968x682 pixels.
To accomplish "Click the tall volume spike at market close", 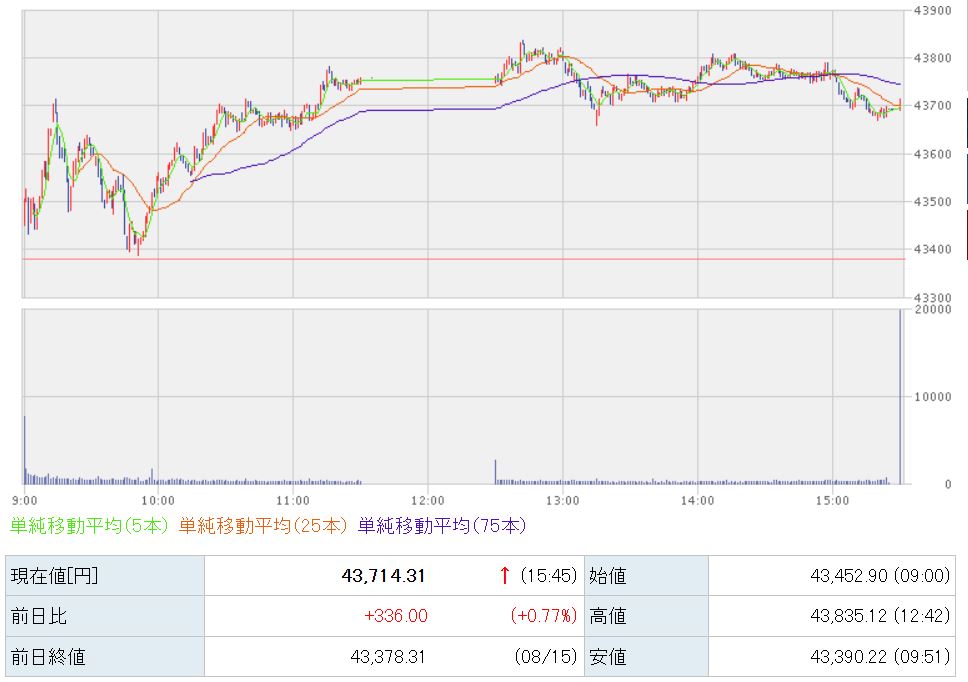I will coord(900,396).
